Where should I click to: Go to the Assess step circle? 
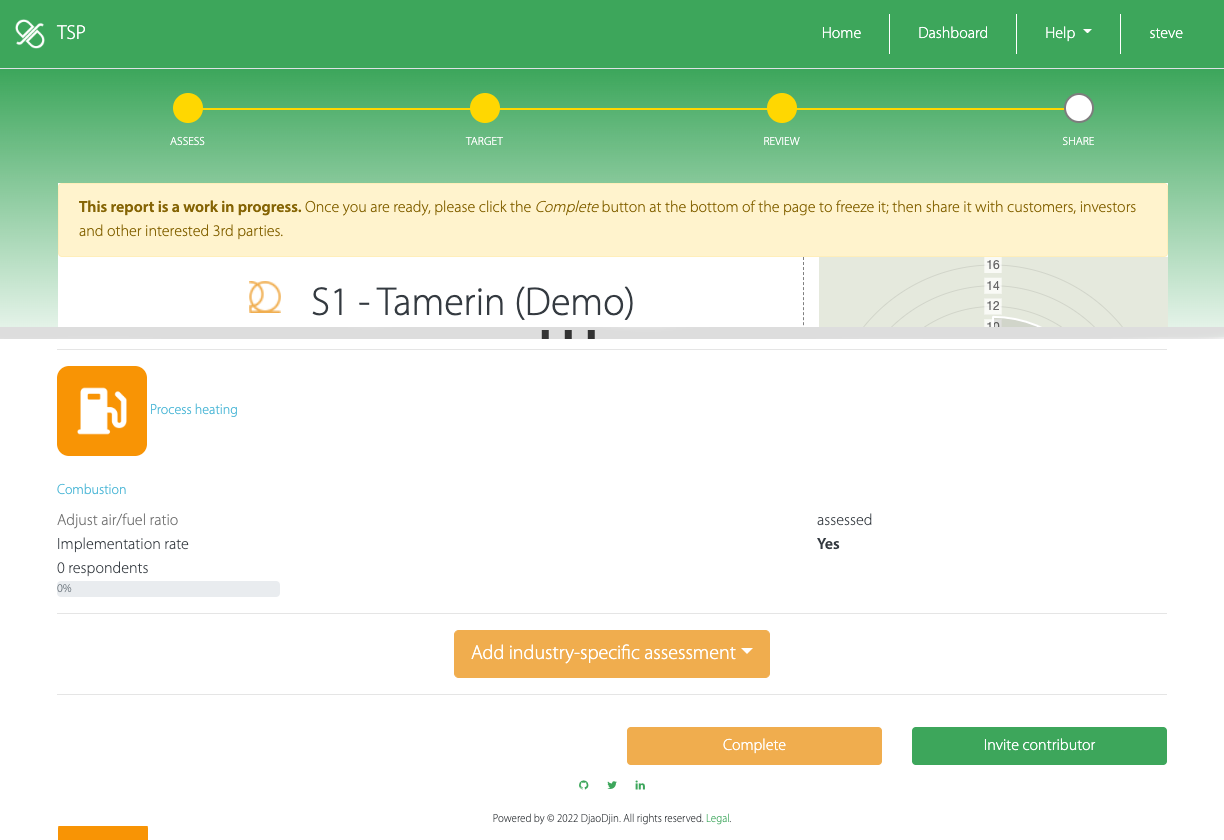187,108
